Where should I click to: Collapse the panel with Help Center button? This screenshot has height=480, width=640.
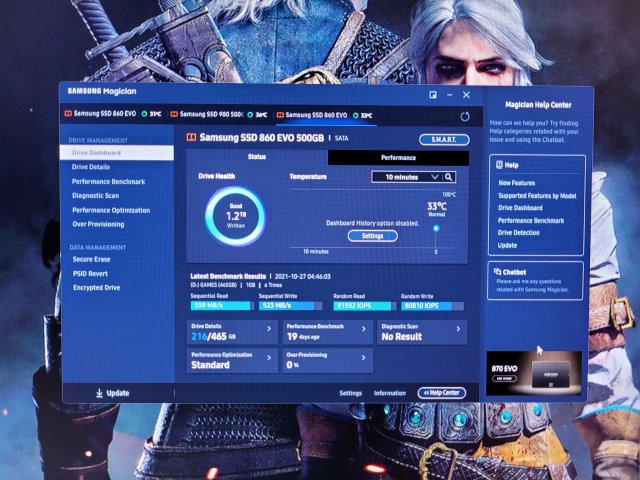point(441,393)
